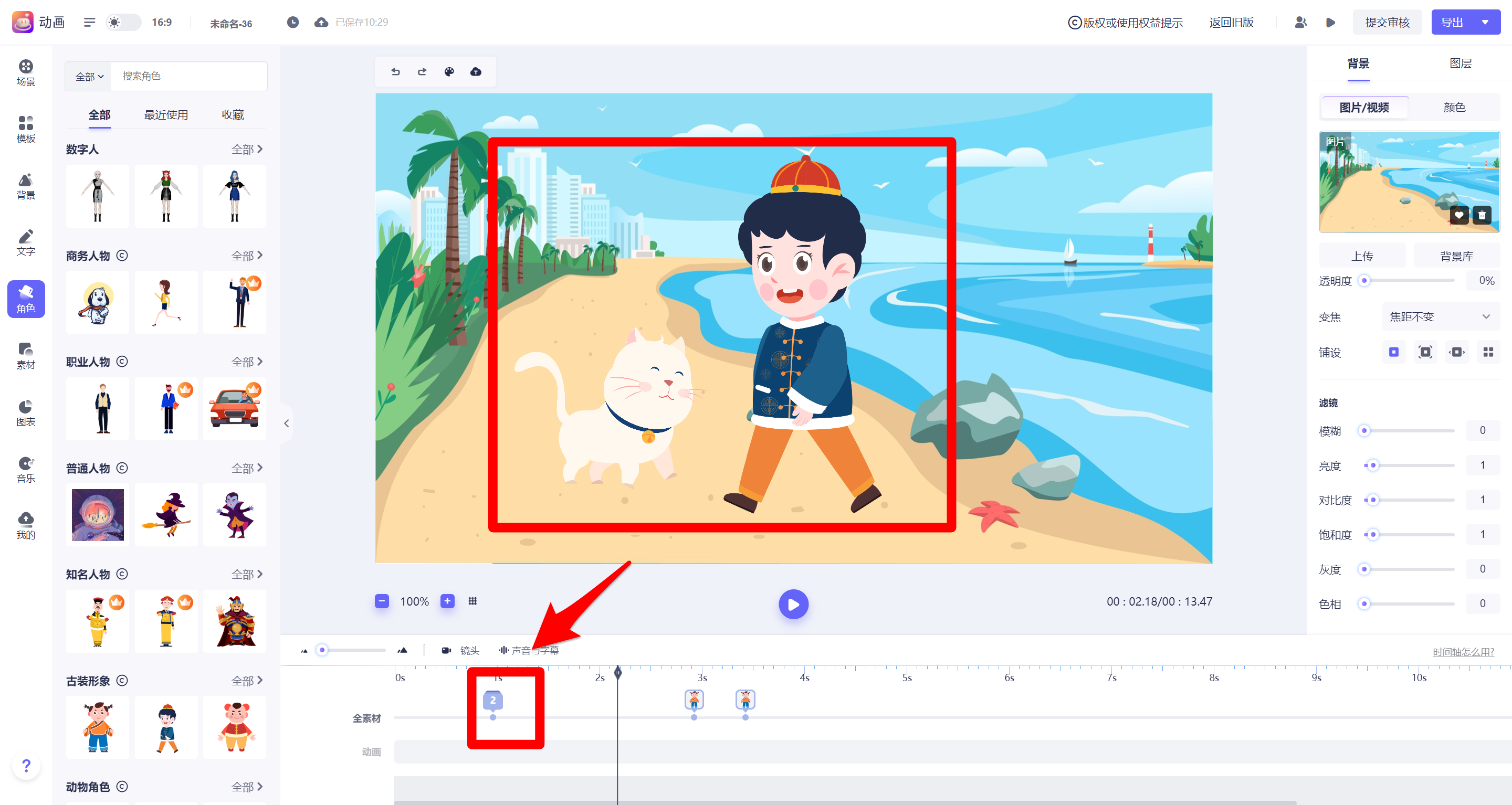Open the 我的 (Mine) sidebar panel

coord(26,526)
